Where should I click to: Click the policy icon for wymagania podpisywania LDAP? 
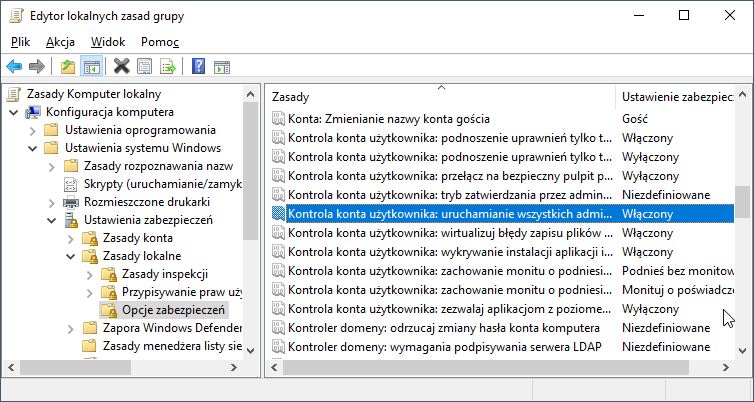click(278, 347)
